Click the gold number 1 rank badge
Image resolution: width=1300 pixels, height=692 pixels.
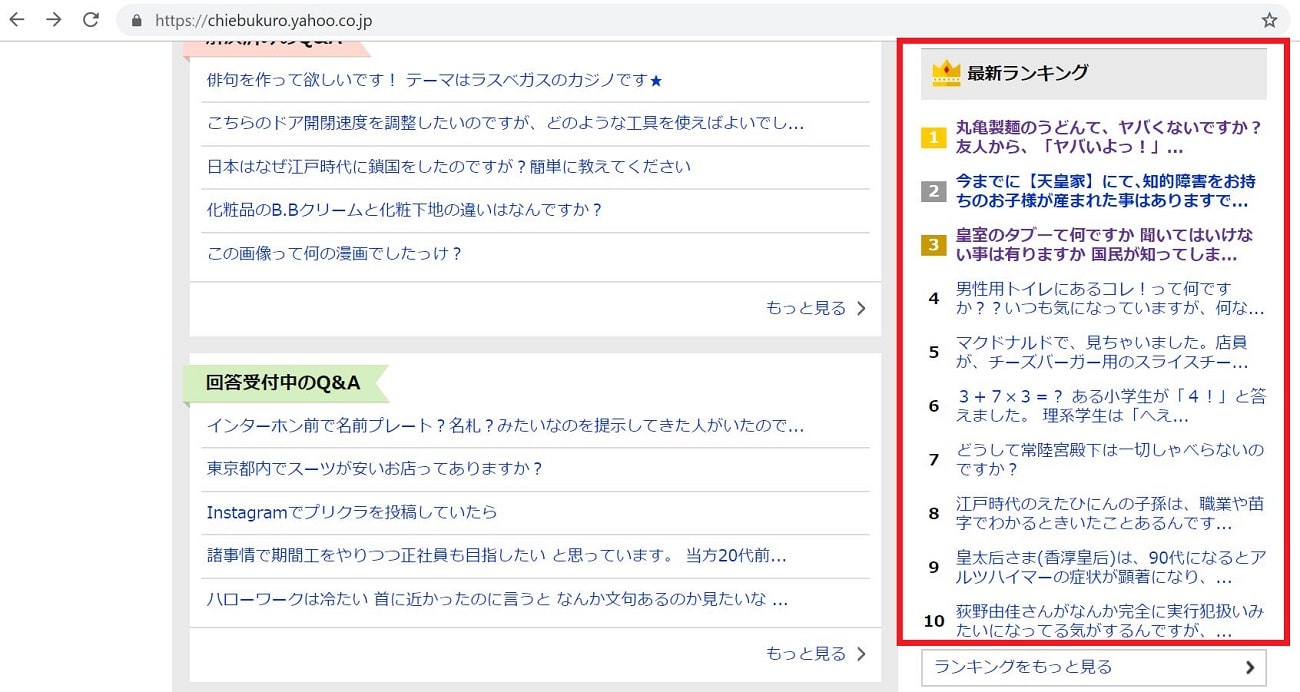click(933, 138)
